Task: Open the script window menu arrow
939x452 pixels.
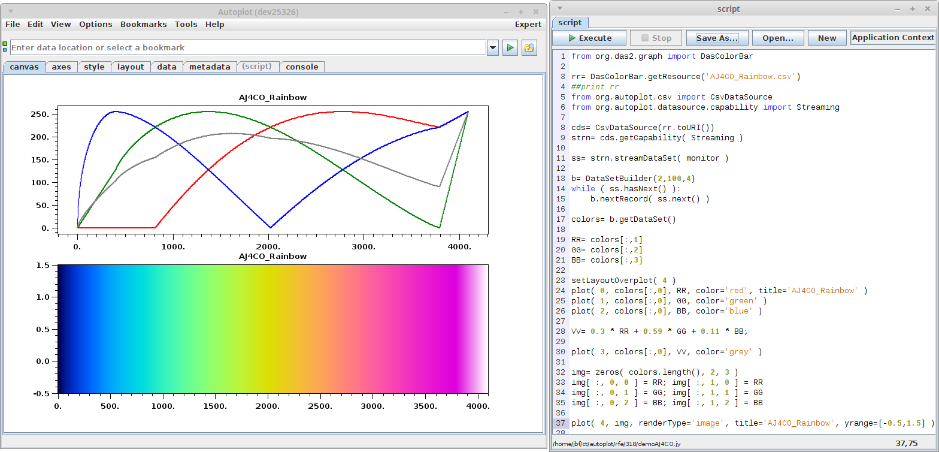Action: pos(558,7)
